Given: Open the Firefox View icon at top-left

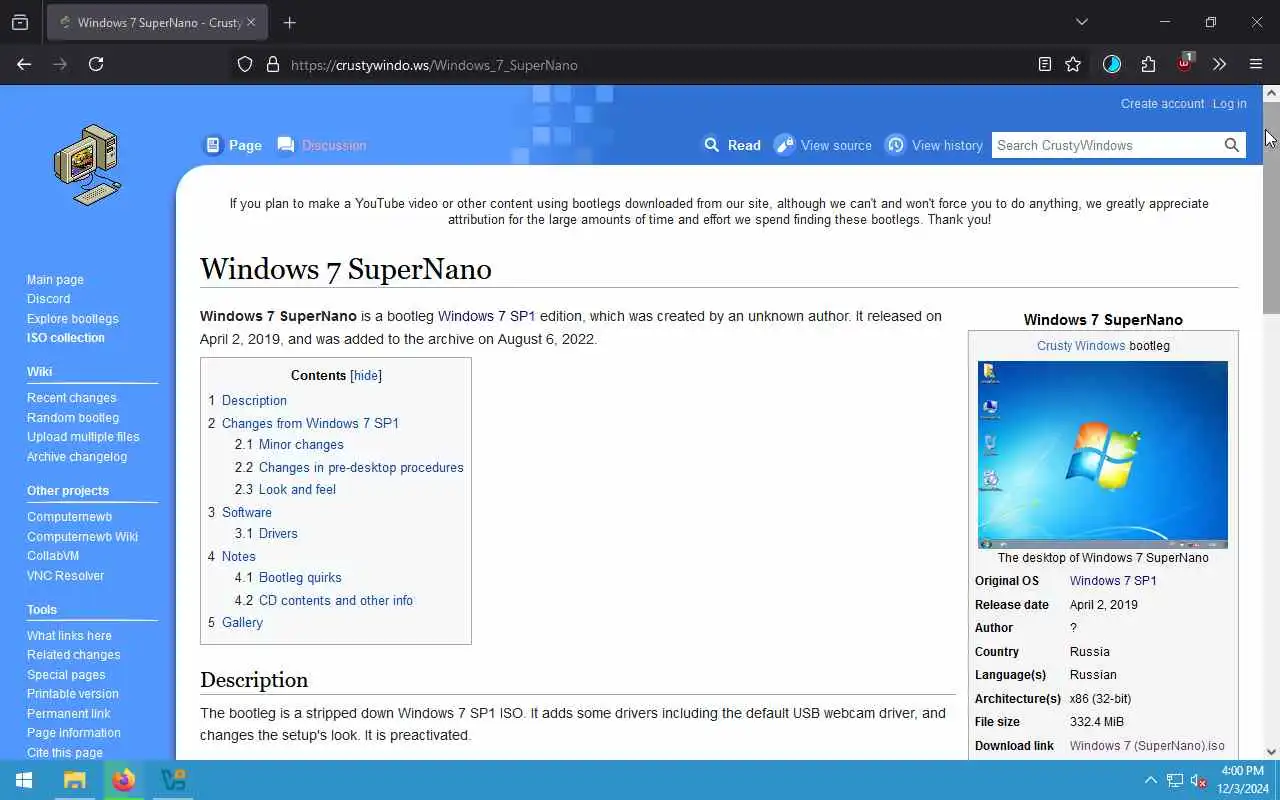Looking at the screenshot, I should (20, 22).
